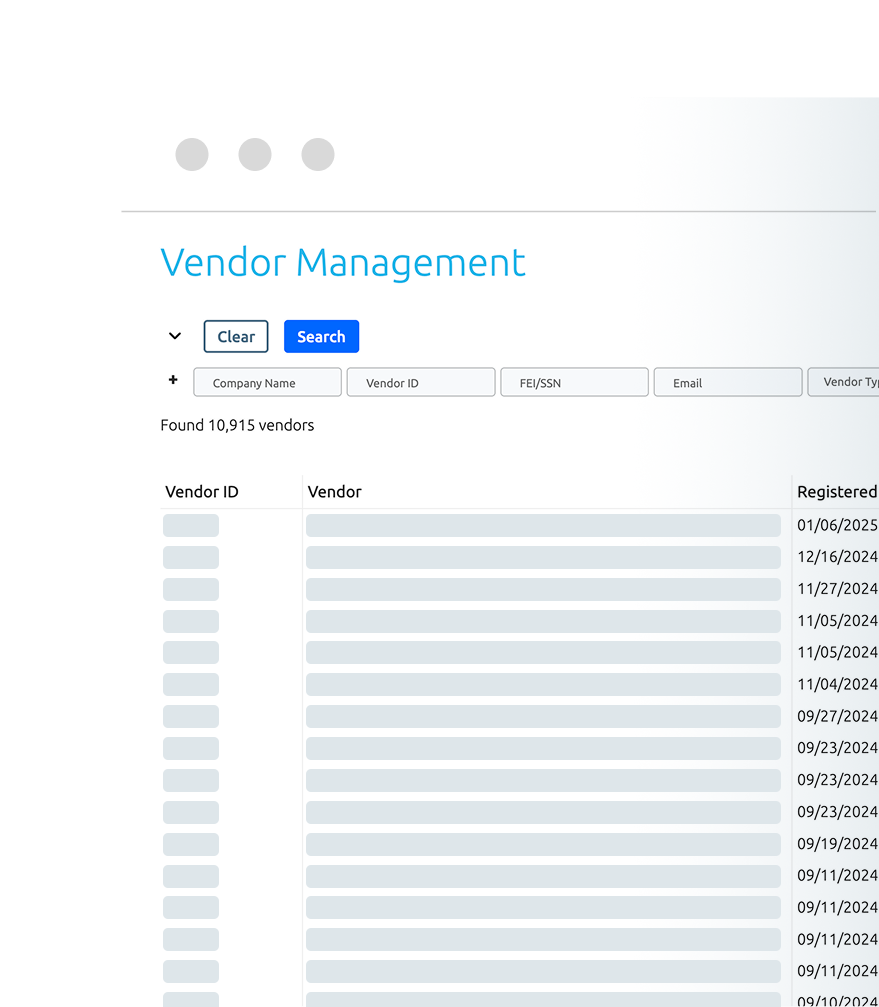Collapse the search filters chevron
Screen dimensions: 879x1007
(175, 336)
